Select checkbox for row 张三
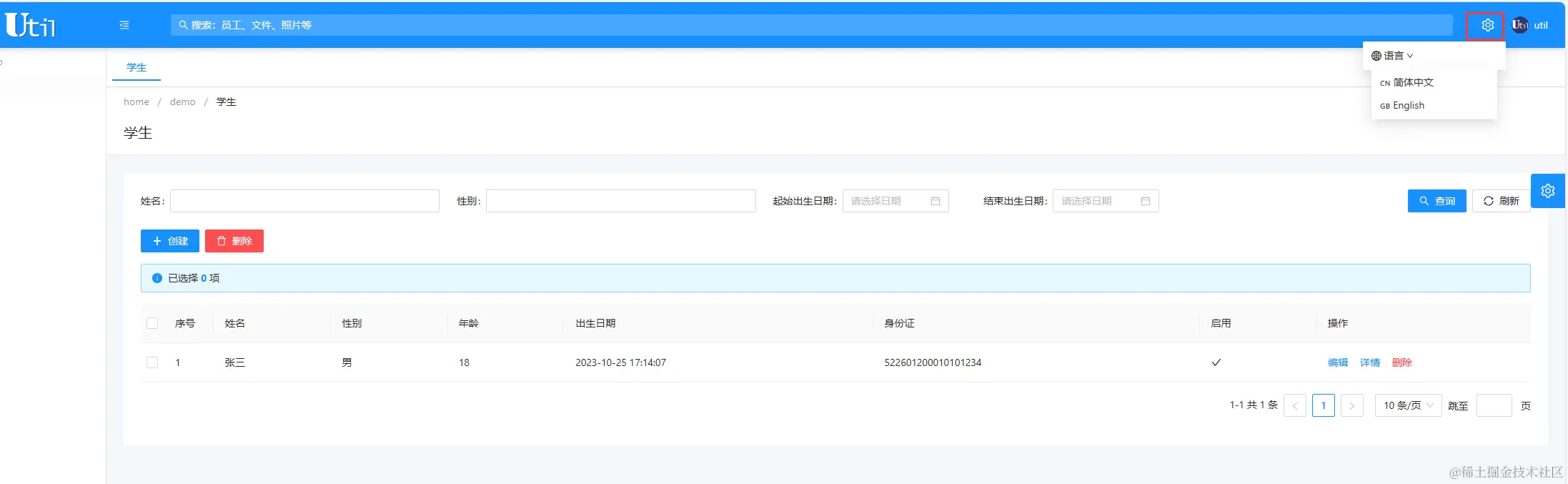 coord(152,362)
